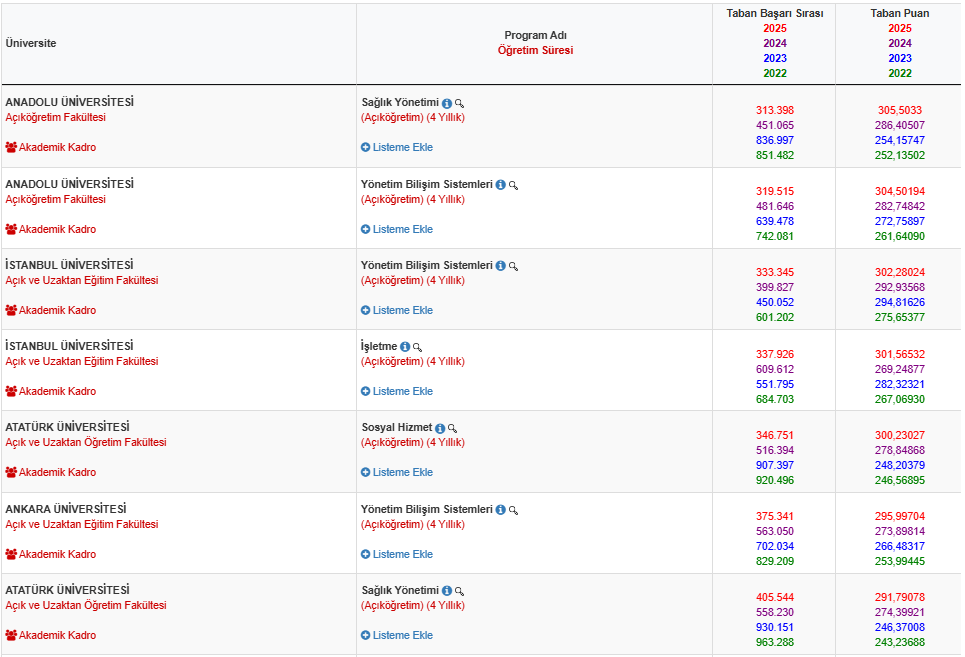Screen dimensions: 965x657
Task: Click magnifier for Ankara Yönetim Bilişim Sistemleri
Action: 513,510
